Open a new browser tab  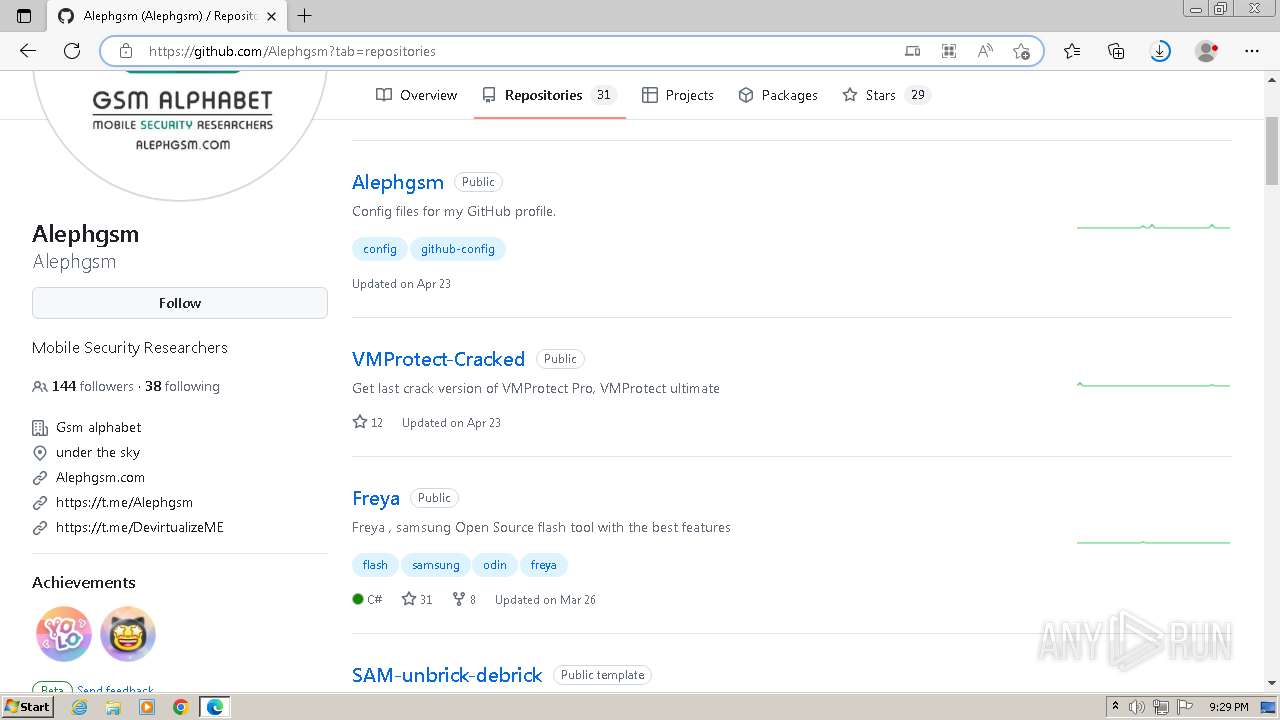click(305, 16)
